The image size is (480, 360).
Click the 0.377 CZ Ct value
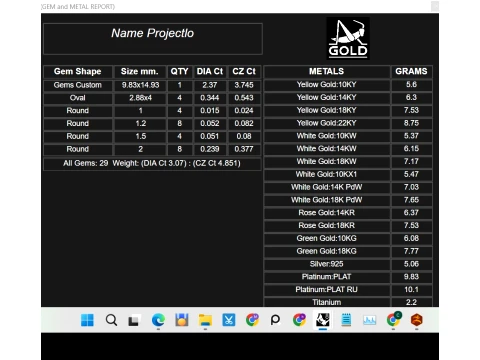pyautogui.click(x=244, y=149)
